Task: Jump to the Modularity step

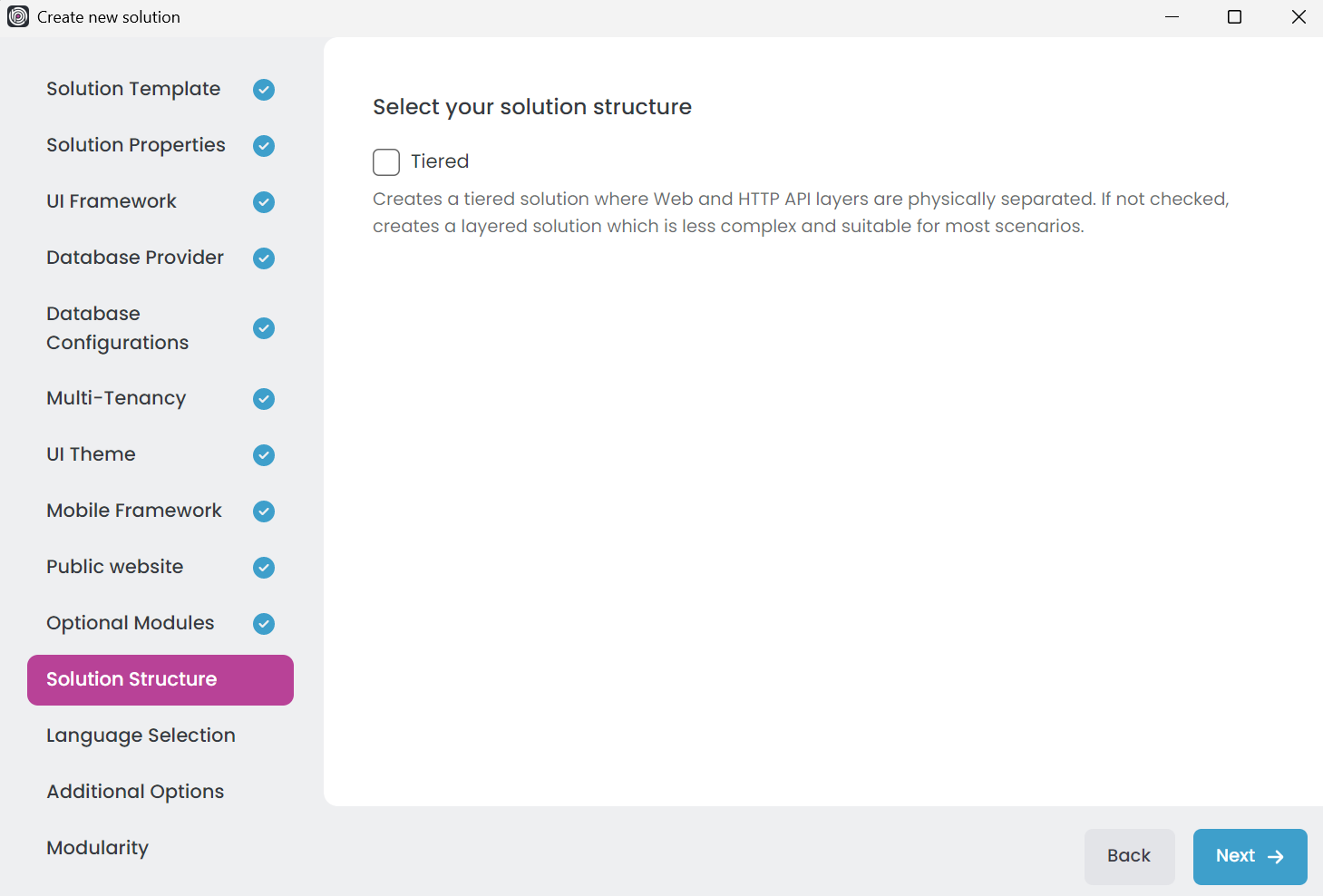Action: pos(97,848)
